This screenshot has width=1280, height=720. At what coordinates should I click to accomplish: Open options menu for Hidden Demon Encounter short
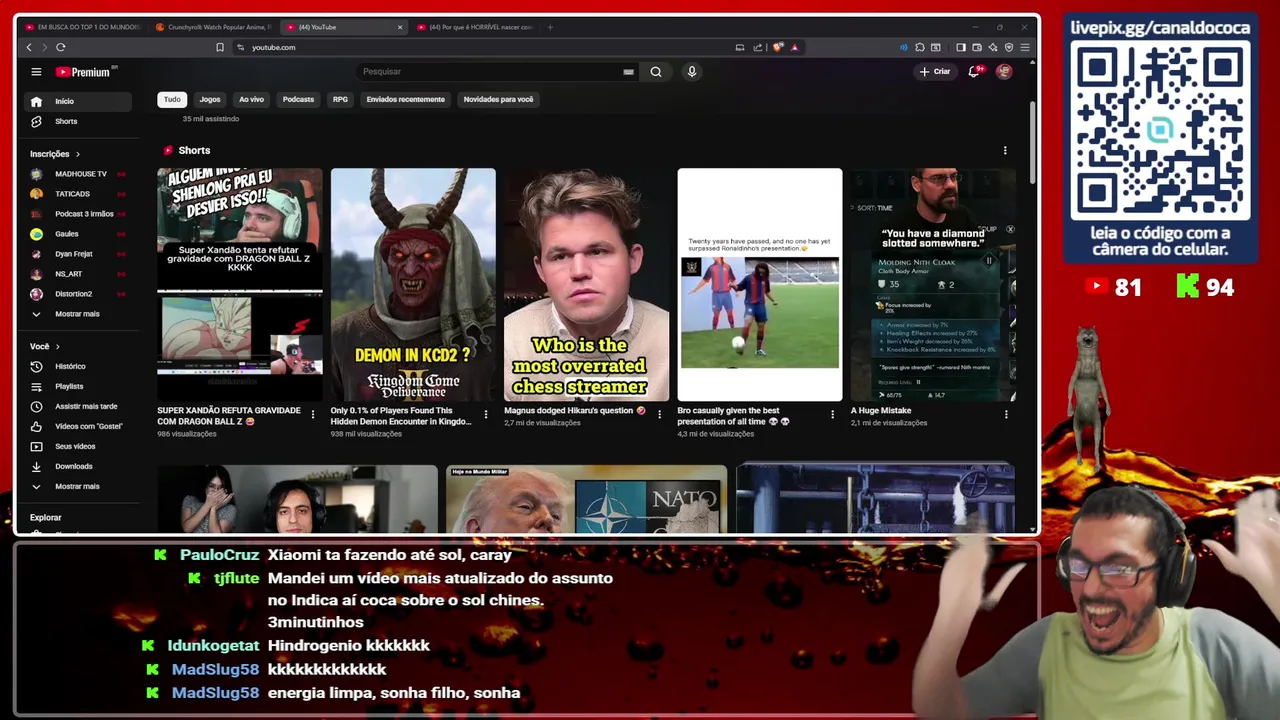click(x=486, y=414)
